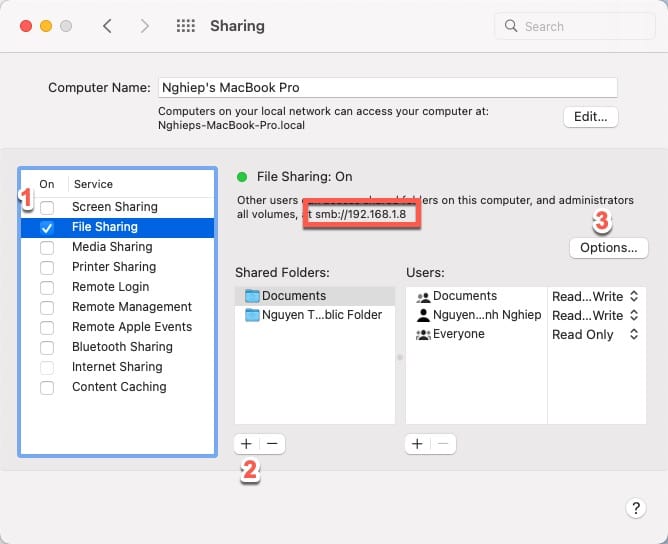Click the Documents folder icon in Shared Folders
668x544 pixels.
click(x=252, y=296)
